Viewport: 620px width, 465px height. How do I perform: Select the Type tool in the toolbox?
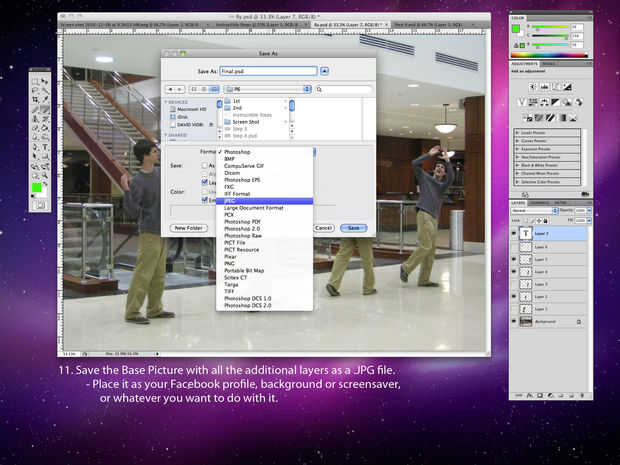pos(45,147)
